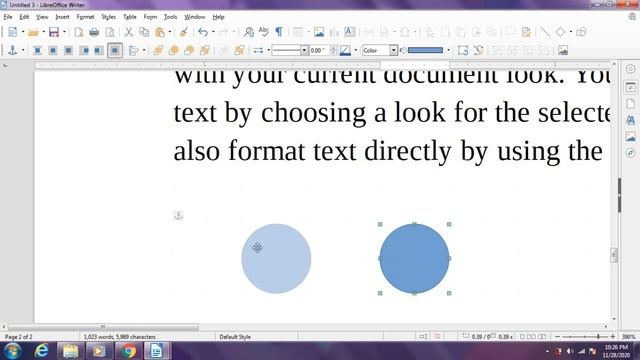Image resolution: width=640 pixels, height=360 pixels.
Task: Insert chart icon
Action: 334,32
